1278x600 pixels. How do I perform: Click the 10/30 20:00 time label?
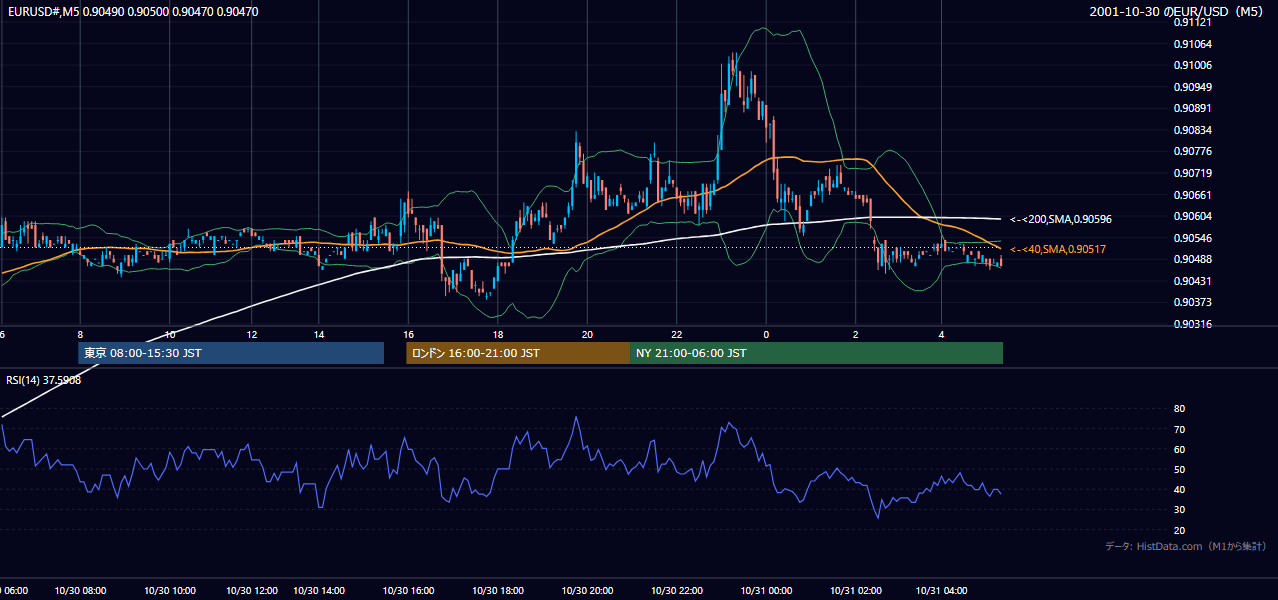tap(587, 591)
